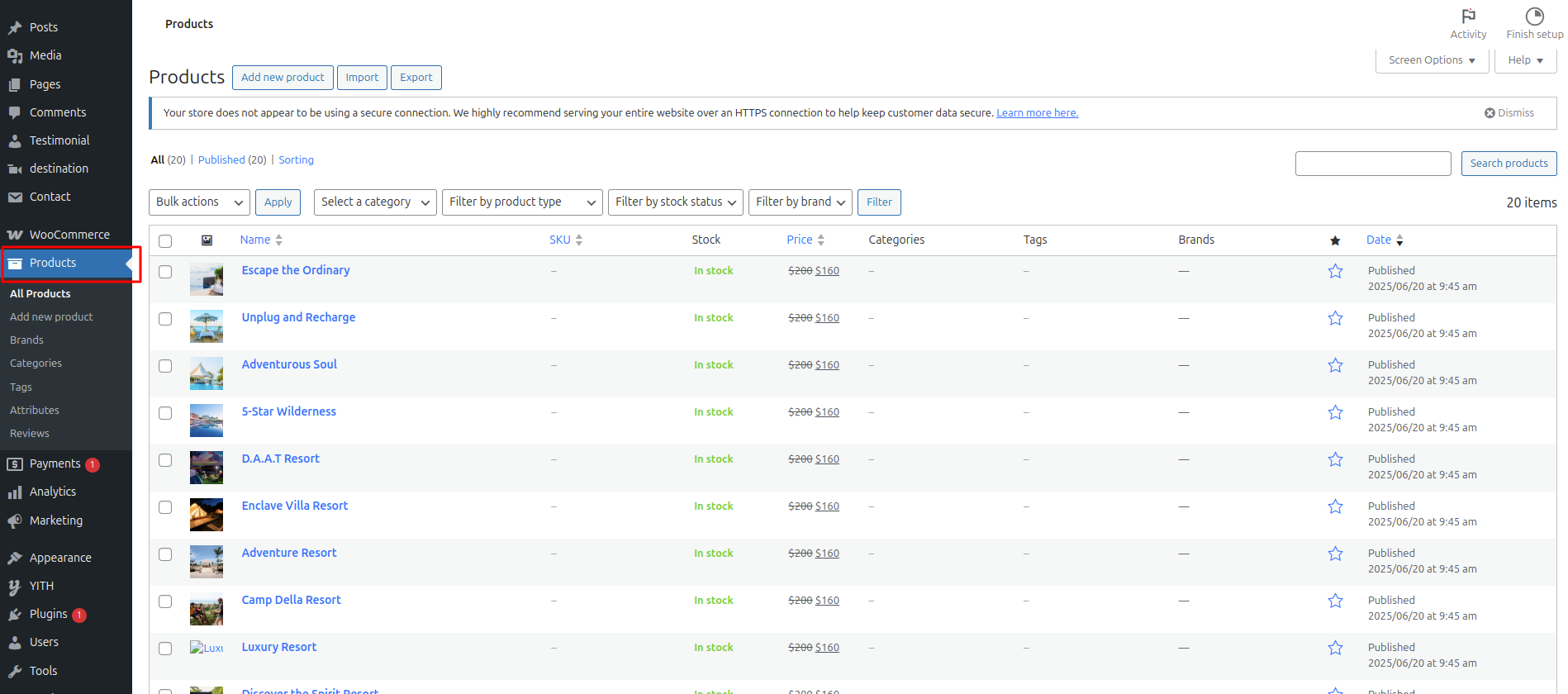
Task: Click into the product search field
Action: (1372, 164)
